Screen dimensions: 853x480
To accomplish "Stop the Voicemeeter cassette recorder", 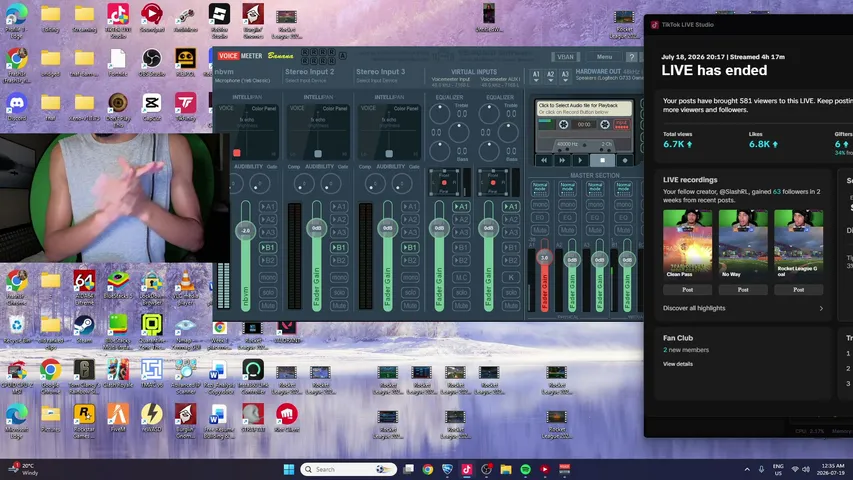I will [x=602, y=161].
